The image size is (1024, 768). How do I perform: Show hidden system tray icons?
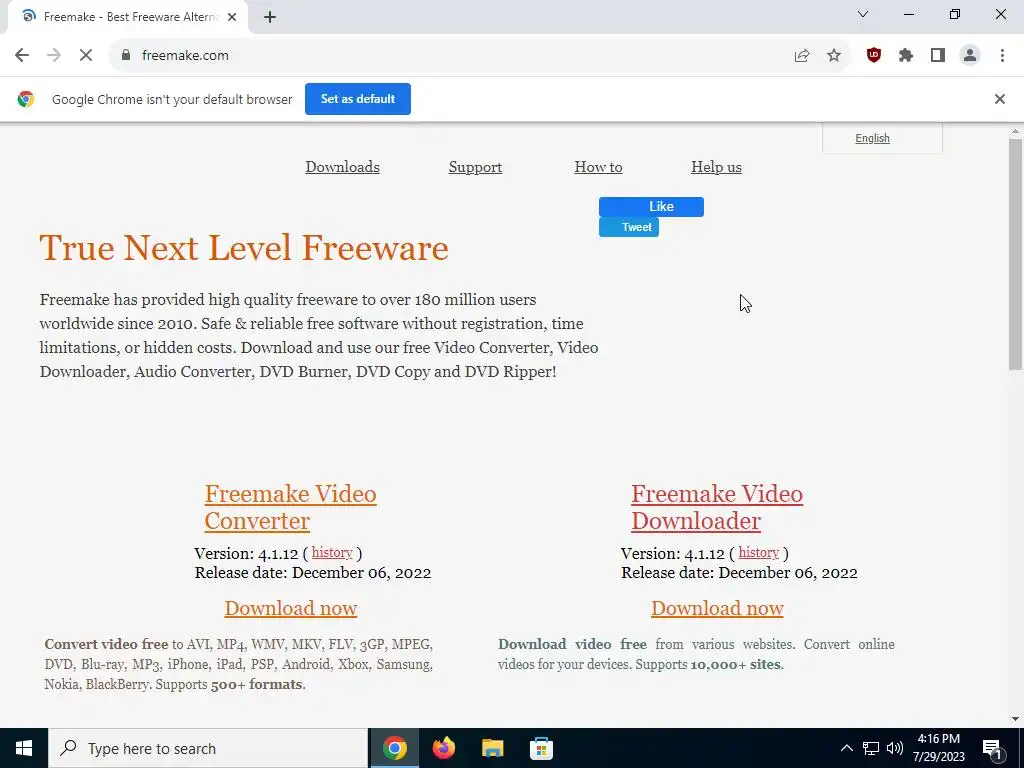[846, 748]
